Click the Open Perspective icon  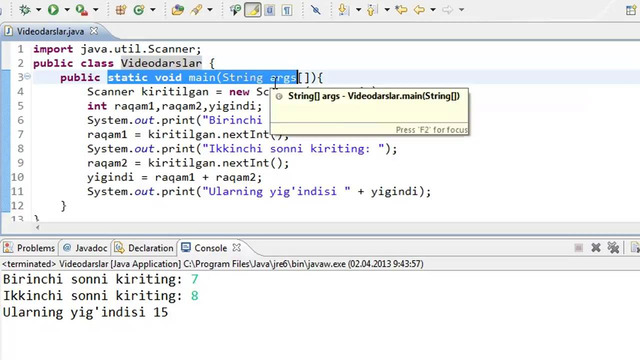[631, 10]
